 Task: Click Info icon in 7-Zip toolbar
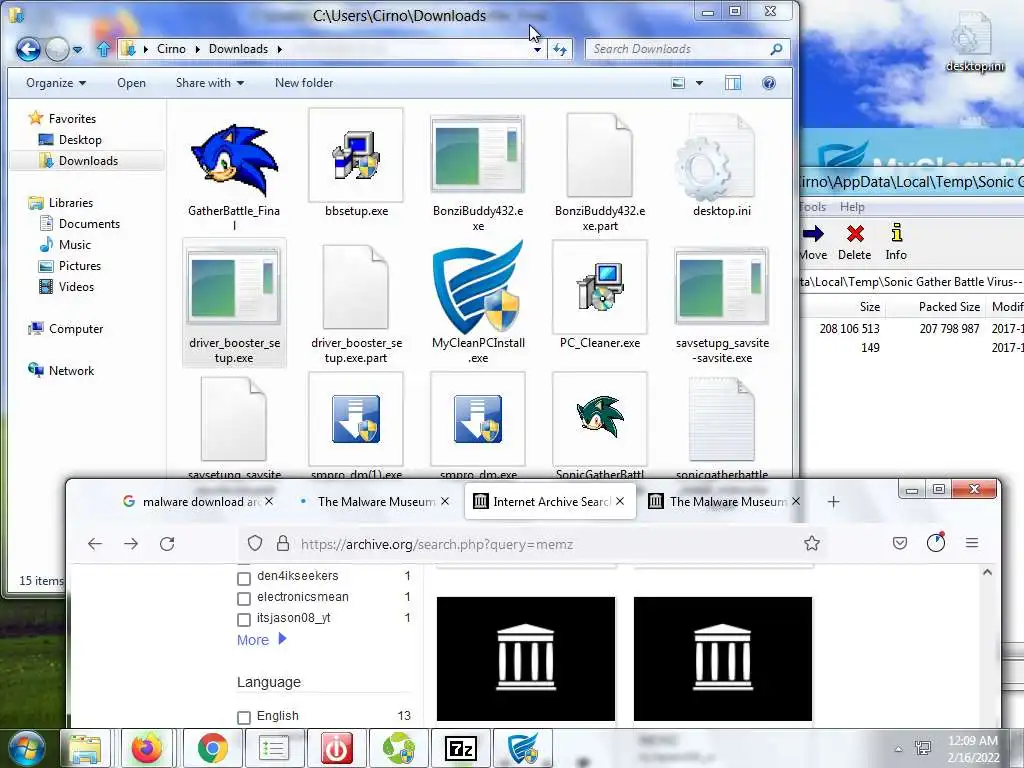(x=896, y=242)
